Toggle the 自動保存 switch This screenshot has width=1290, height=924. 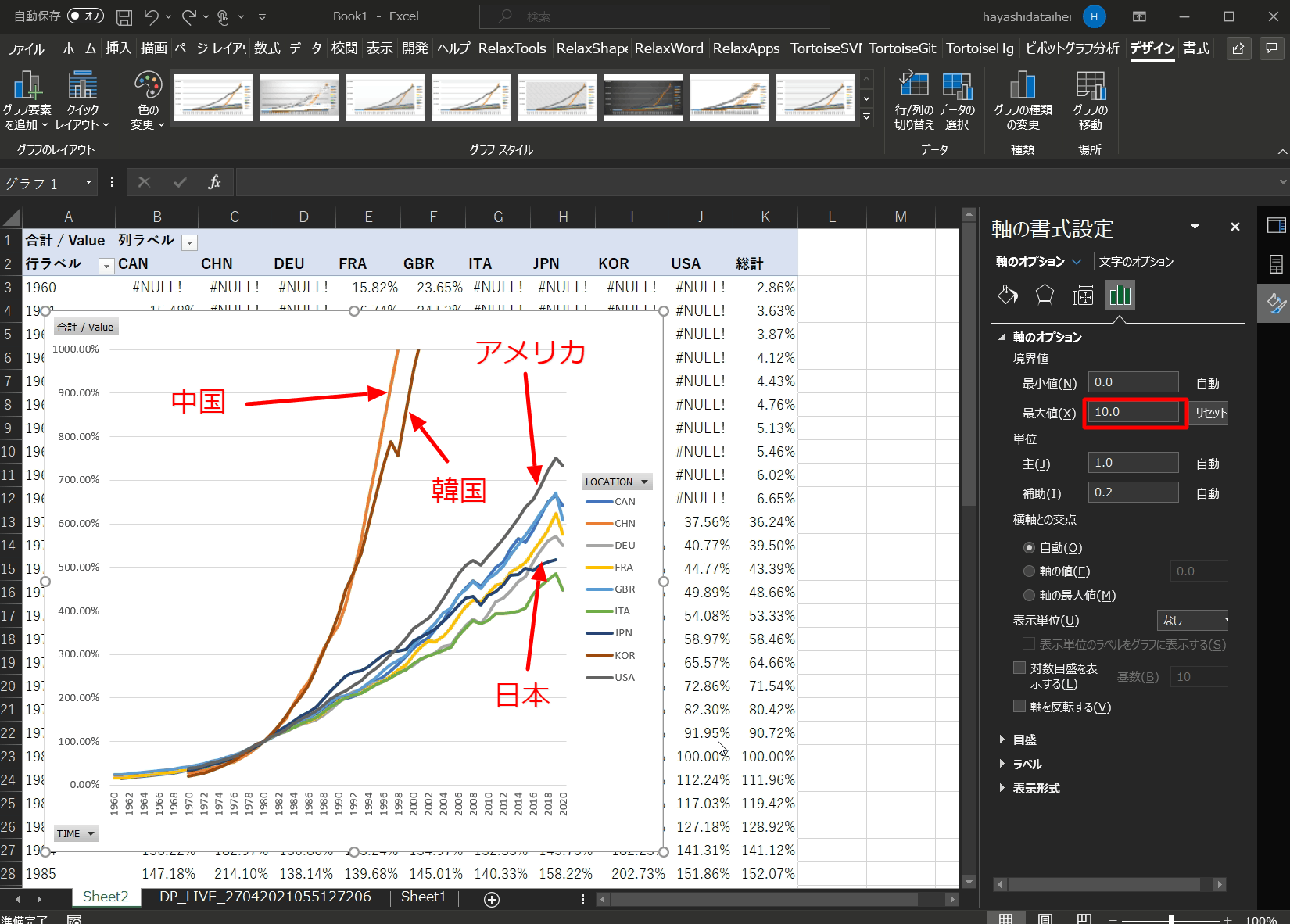tap(84, 16)
